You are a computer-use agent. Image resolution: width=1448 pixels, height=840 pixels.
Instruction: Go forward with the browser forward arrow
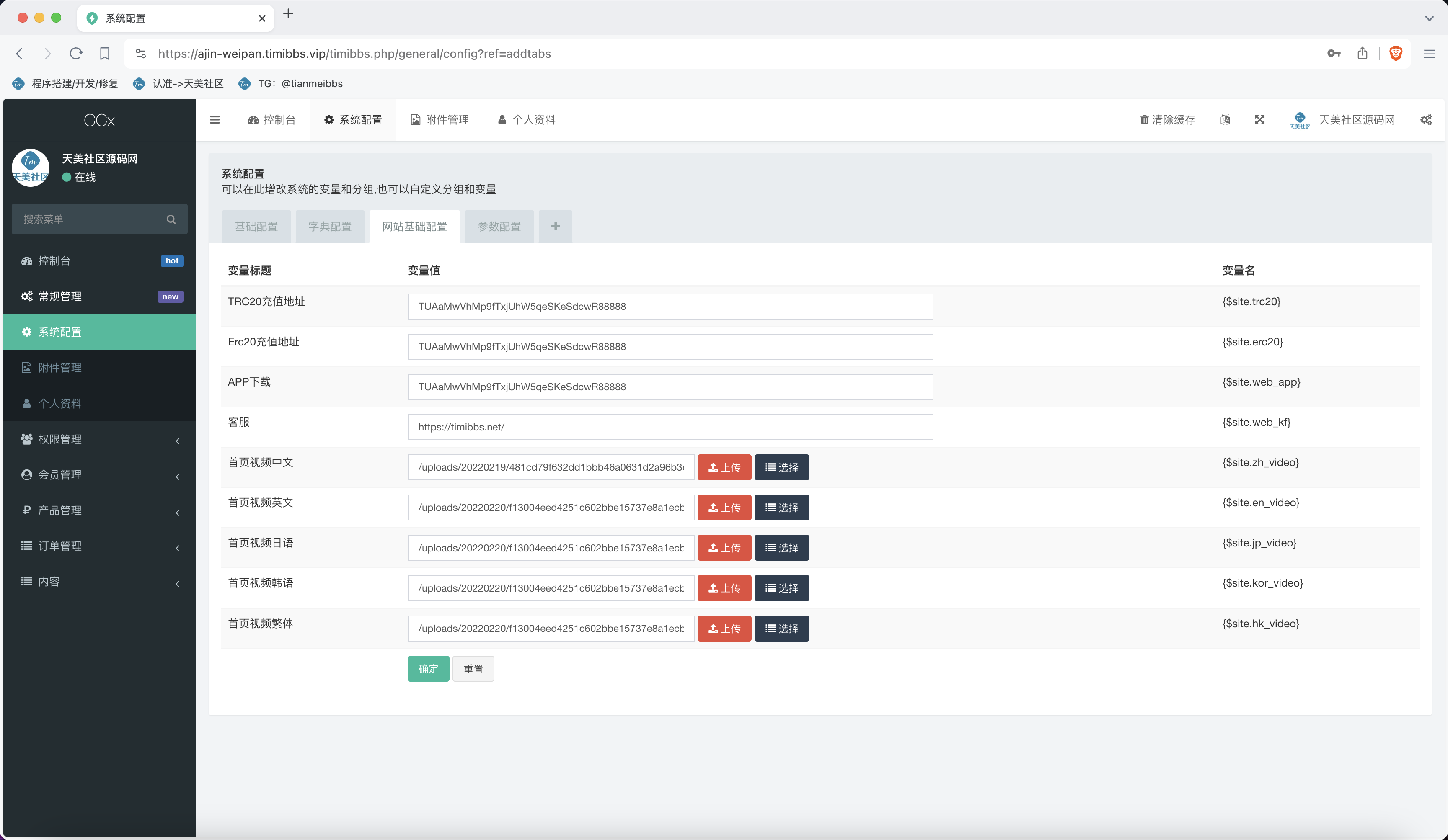[x=48, y=54]
